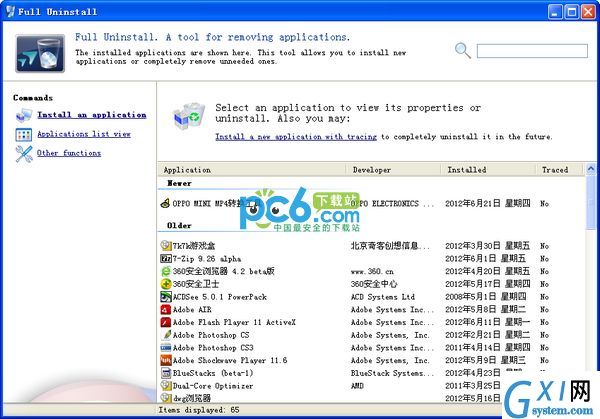The image size is (600, 419).
Task: Click the BlueStacks (beta-1) icon
Action: pyautogui.click(x=165, y=373)
